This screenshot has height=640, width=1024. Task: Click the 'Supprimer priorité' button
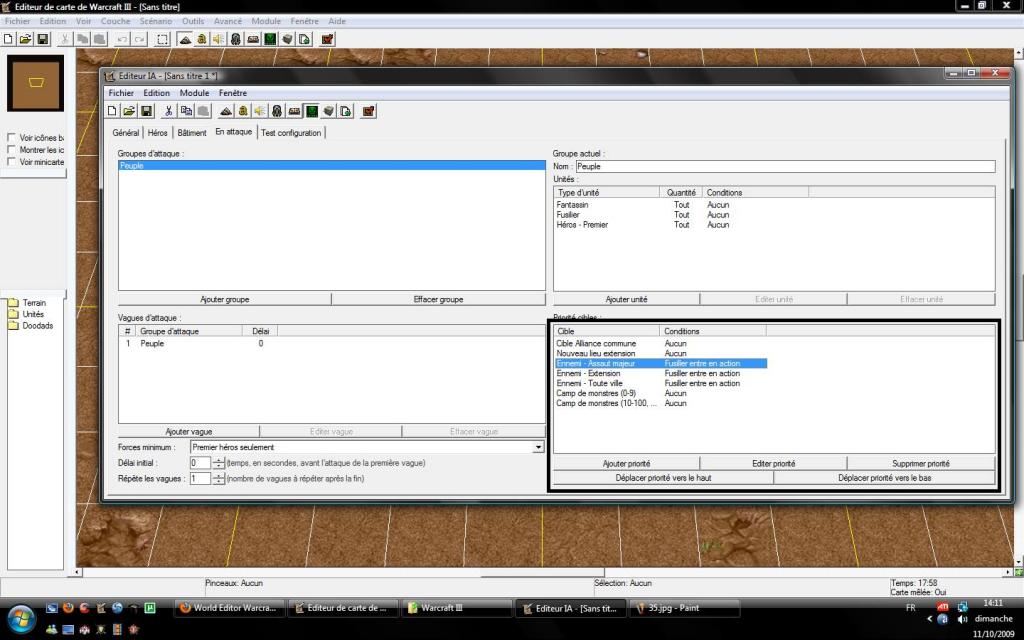pos(921,464)
